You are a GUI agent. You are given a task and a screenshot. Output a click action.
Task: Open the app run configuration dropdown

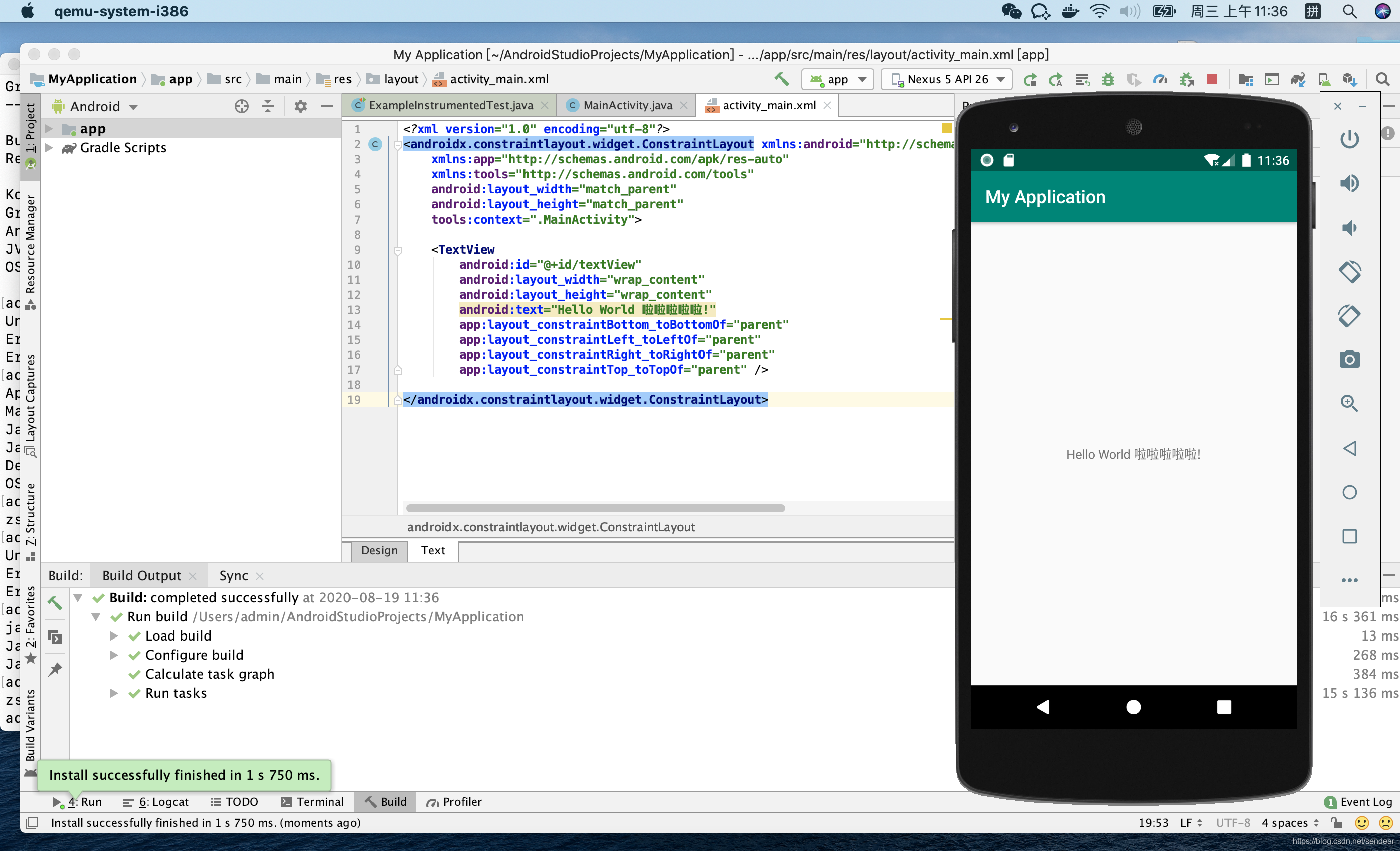[838, 80]
